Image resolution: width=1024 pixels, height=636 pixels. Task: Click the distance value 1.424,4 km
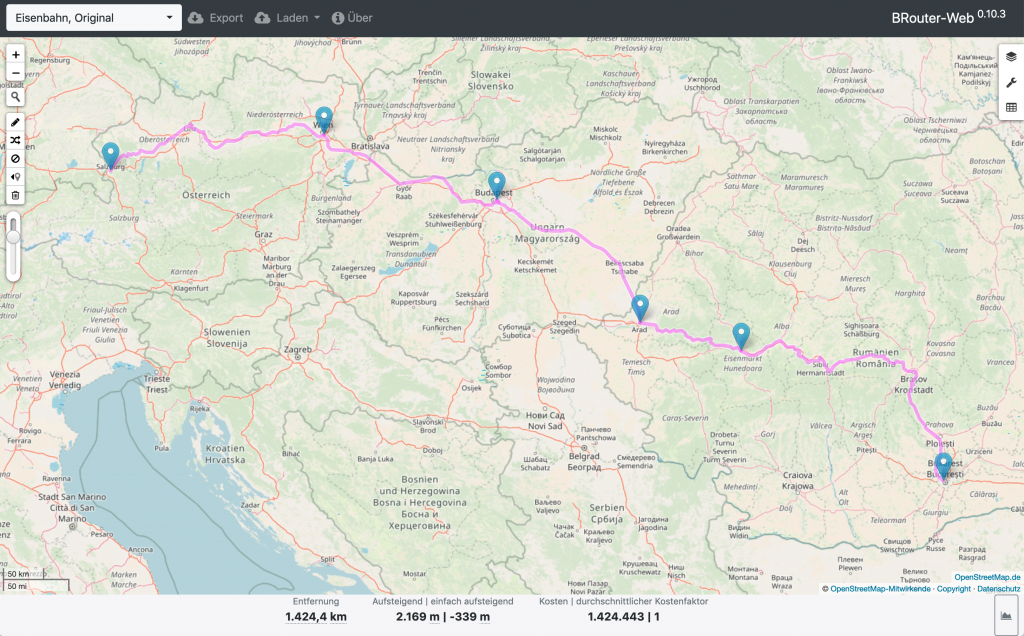tap(316, 616)
